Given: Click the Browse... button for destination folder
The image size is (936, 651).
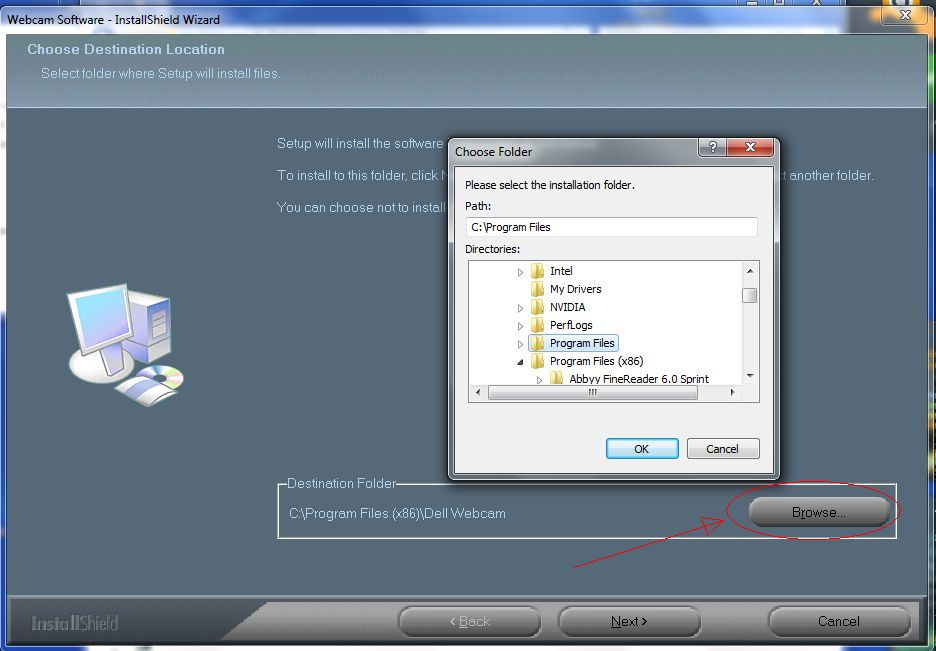Looking at the screenshot, I should [819, 513].
